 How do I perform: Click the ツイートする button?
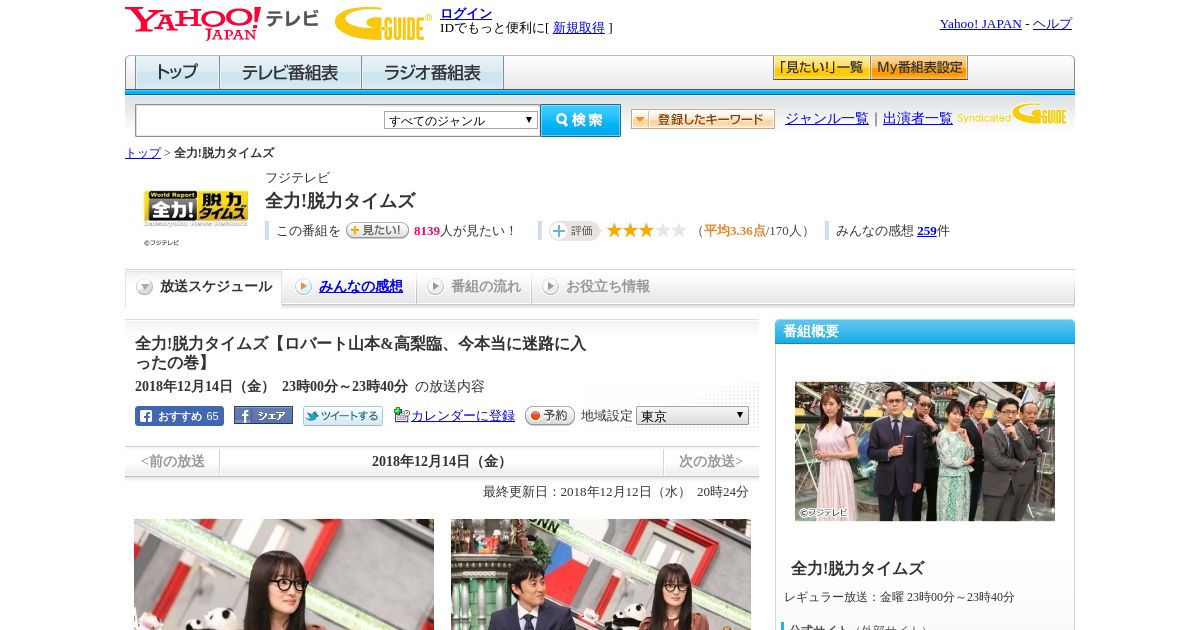343,416
